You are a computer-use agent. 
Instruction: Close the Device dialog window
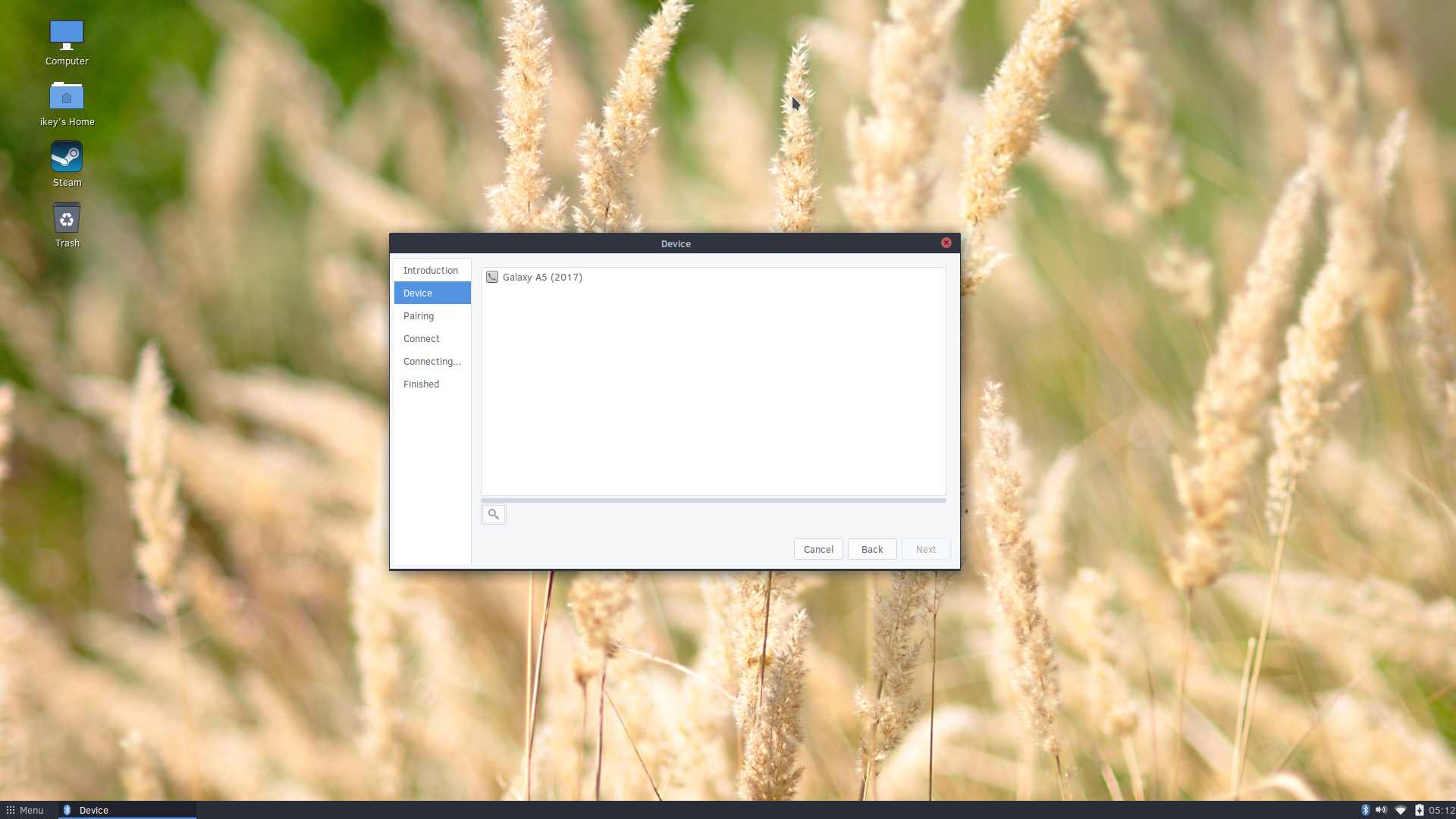(946, 243)
